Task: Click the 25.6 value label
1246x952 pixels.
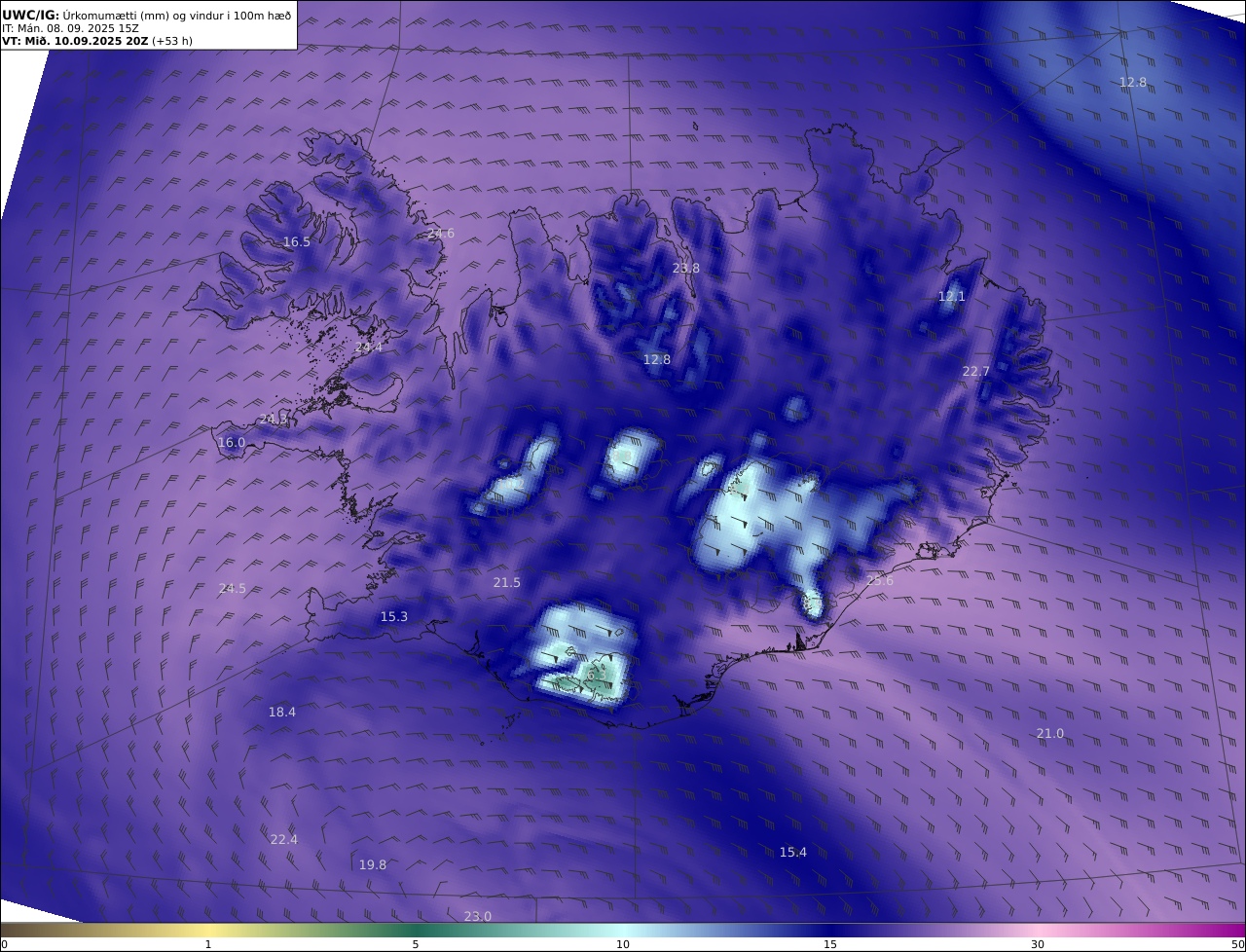Action: click(879, 580)
